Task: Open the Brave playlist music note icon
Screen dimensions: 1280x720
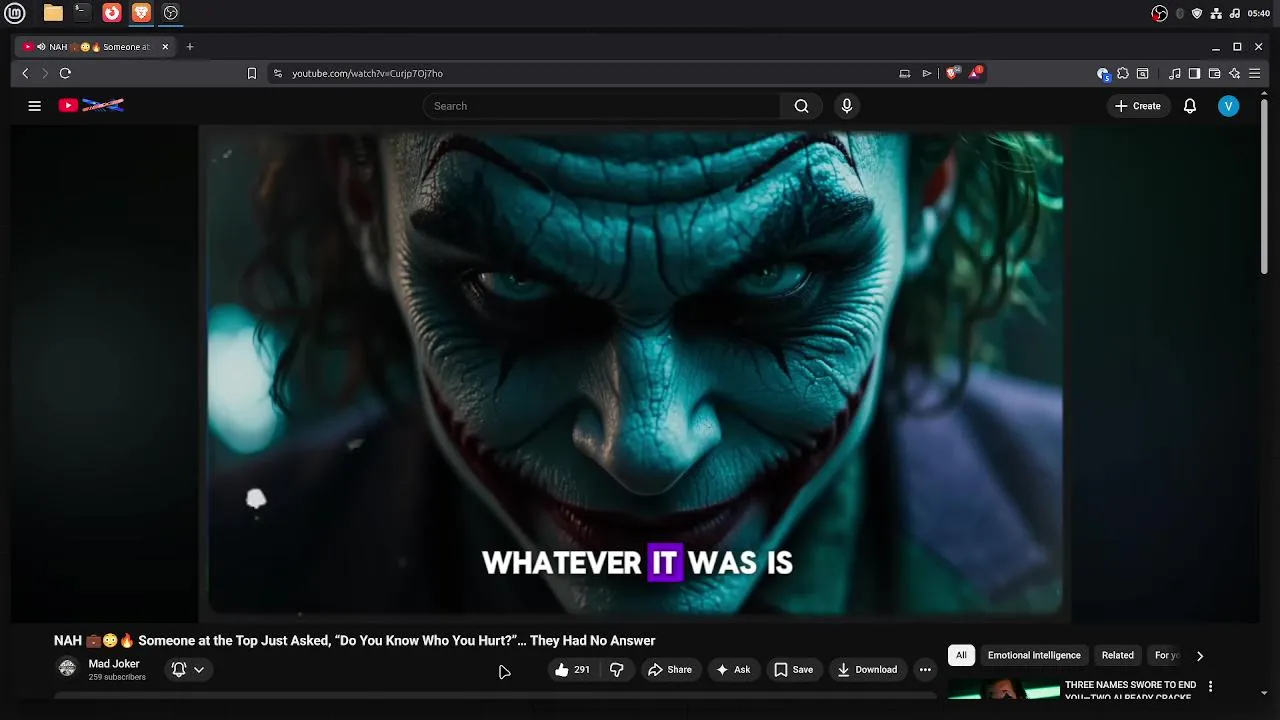Action: pyautogui.click(x=1175, y=73)
